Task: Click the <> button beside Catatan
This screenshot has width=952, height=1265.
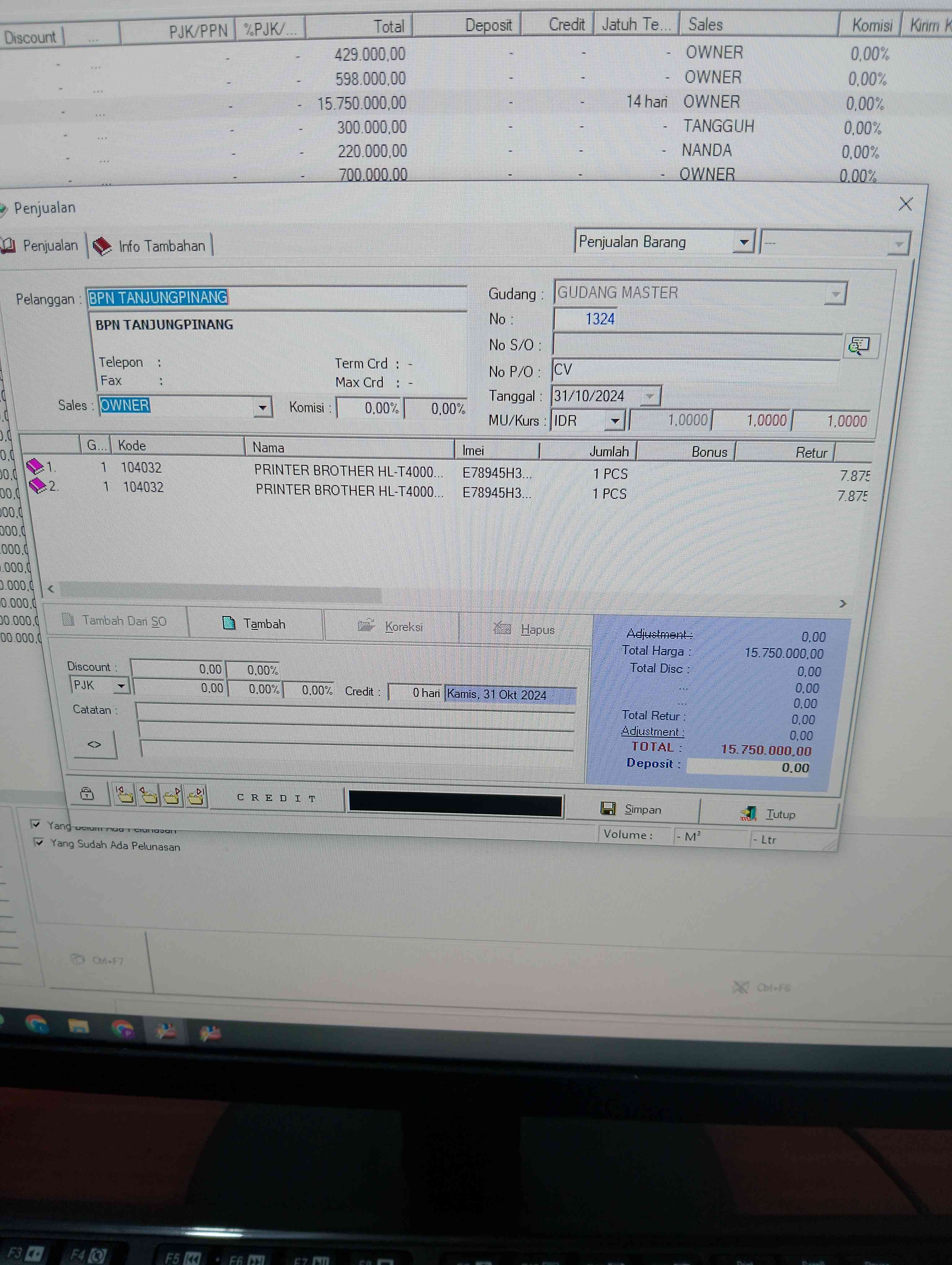Action: (x=94, y=744)
